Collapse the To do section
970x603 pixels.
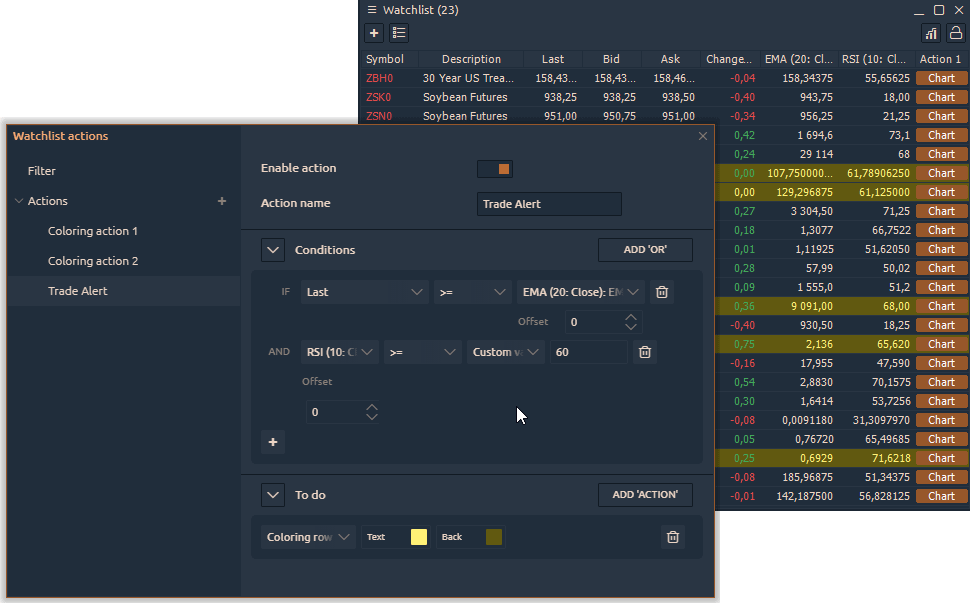coord(273,494)
